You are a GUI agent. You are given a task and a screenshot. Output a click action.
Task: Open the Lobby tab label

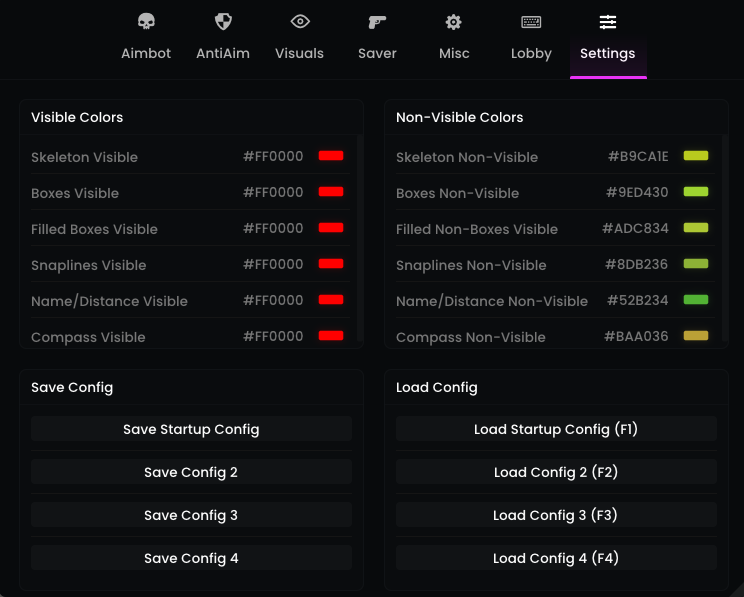[x=531, y=54]
